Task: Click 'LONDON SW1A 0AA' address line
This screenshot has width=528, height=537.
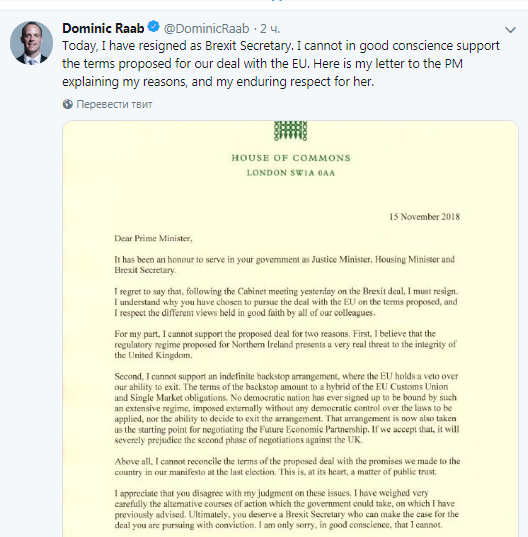Action: [x=291, y=173]
